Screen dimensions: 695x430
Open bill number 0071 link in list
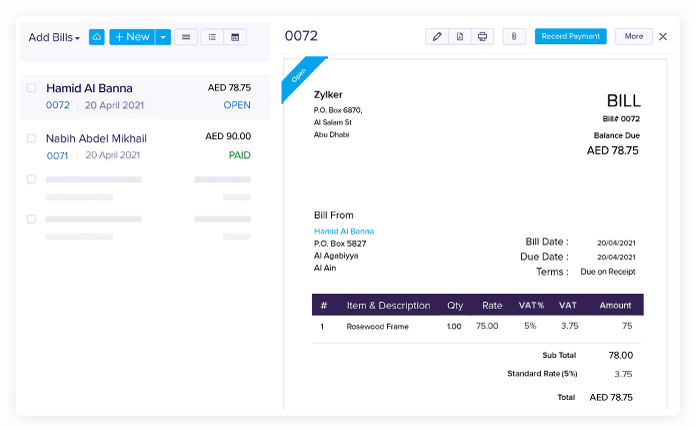tap(58, 156)
